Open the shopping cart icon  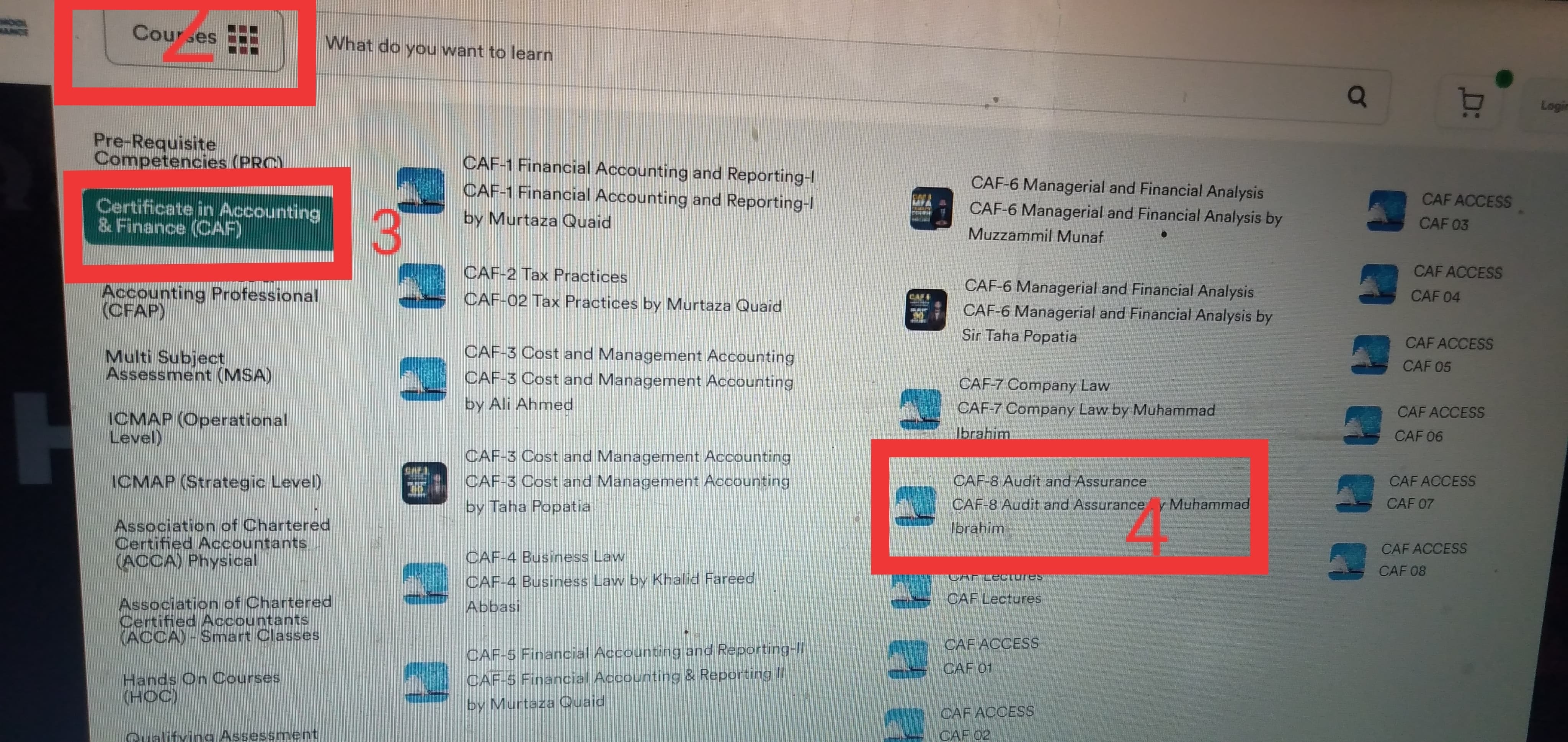click(1471, 103)
